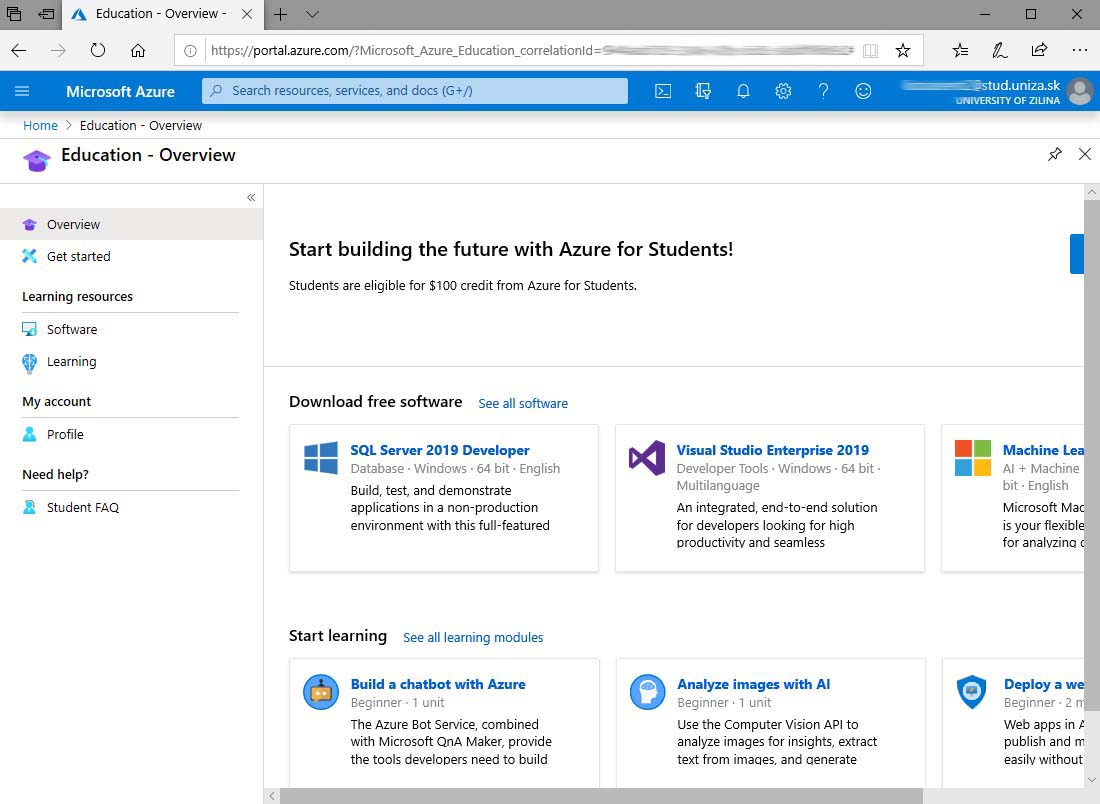1100x804 pixels.
Task: Click See all software link
Action: [x=523, y=403]
